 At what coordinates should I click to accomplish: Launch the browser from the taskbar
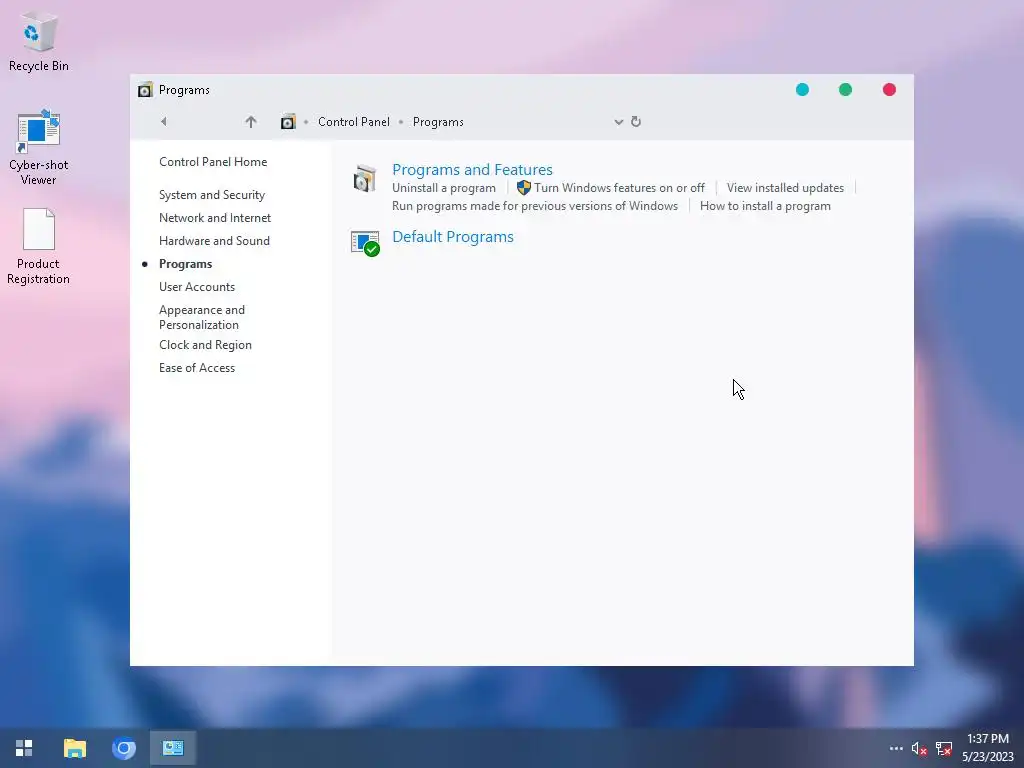[123, 748]
